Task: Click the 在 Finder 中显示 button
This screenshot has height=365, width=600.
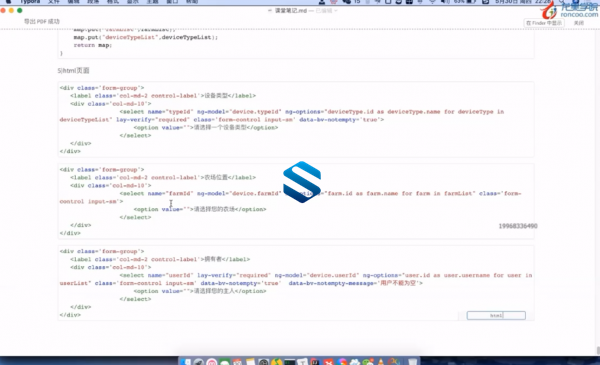Action: pyautogui.click(x=544, y=23)
